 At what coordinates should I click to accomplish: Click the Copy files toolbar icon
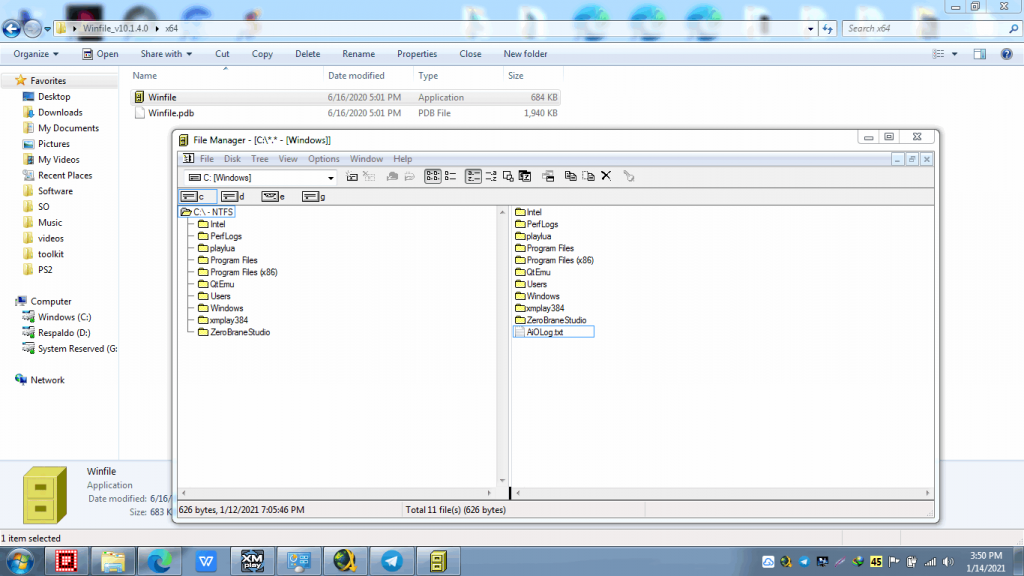[x=570, y=176]
